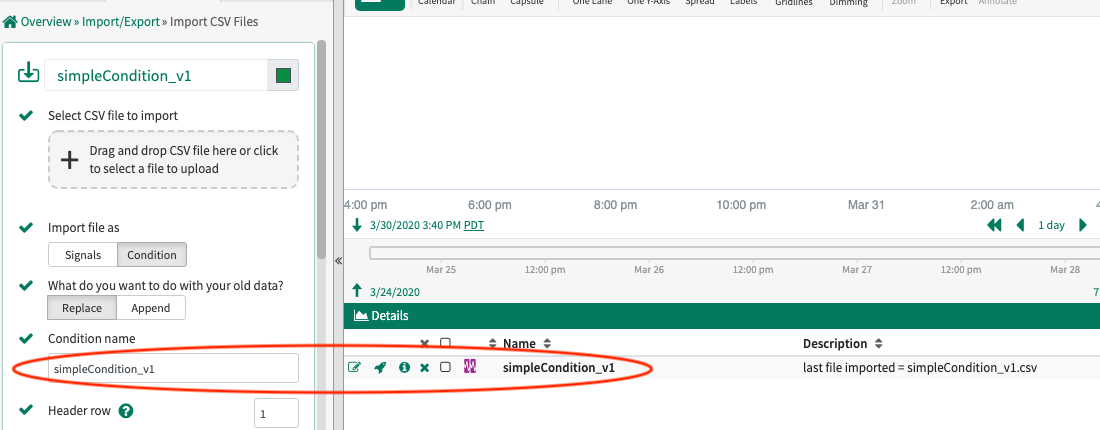The width and height of the screenshot is (1100, 430).
Task: Click the edit icon for simpleCondition_v1 row
Action: tap(354, 368)
